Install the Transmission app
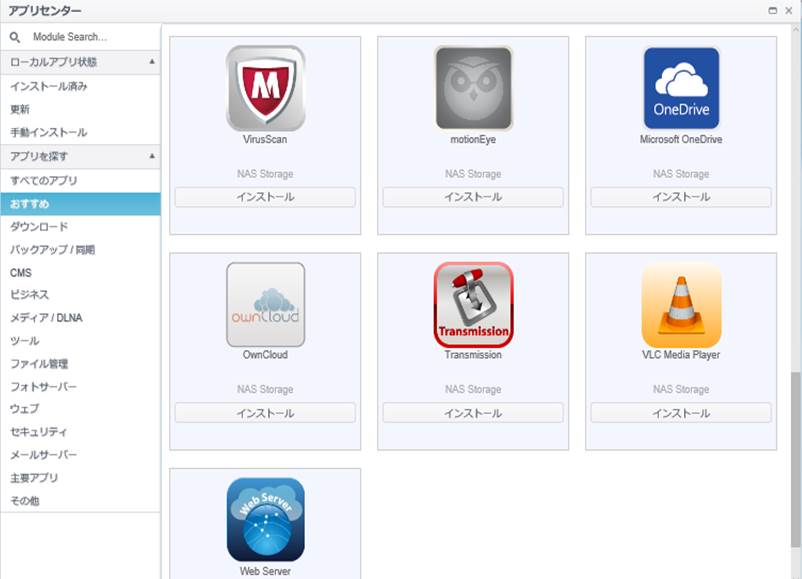This screenshot has width=802, height=579. [x=473, y=413]
